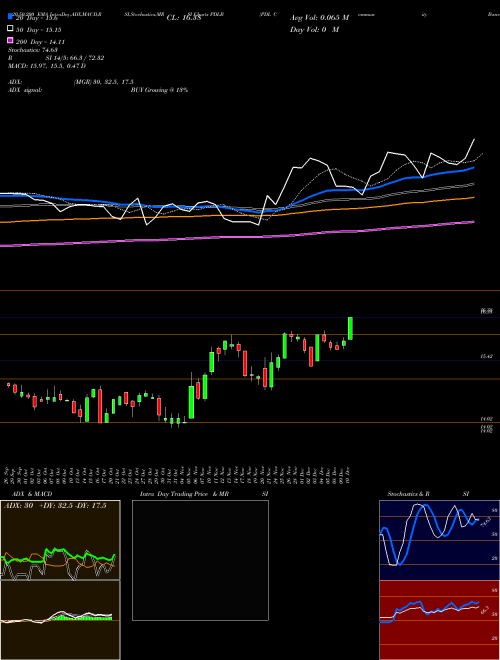
Task: Click the 'Stochastics & R' panel title
Action: coord(409,494)
